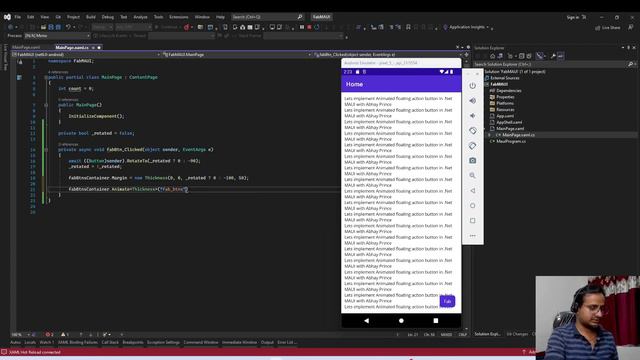Viewport: 640px width, 360px height.
Task: Select External Sources in Solution Explorer
Action: click(505, 78)
